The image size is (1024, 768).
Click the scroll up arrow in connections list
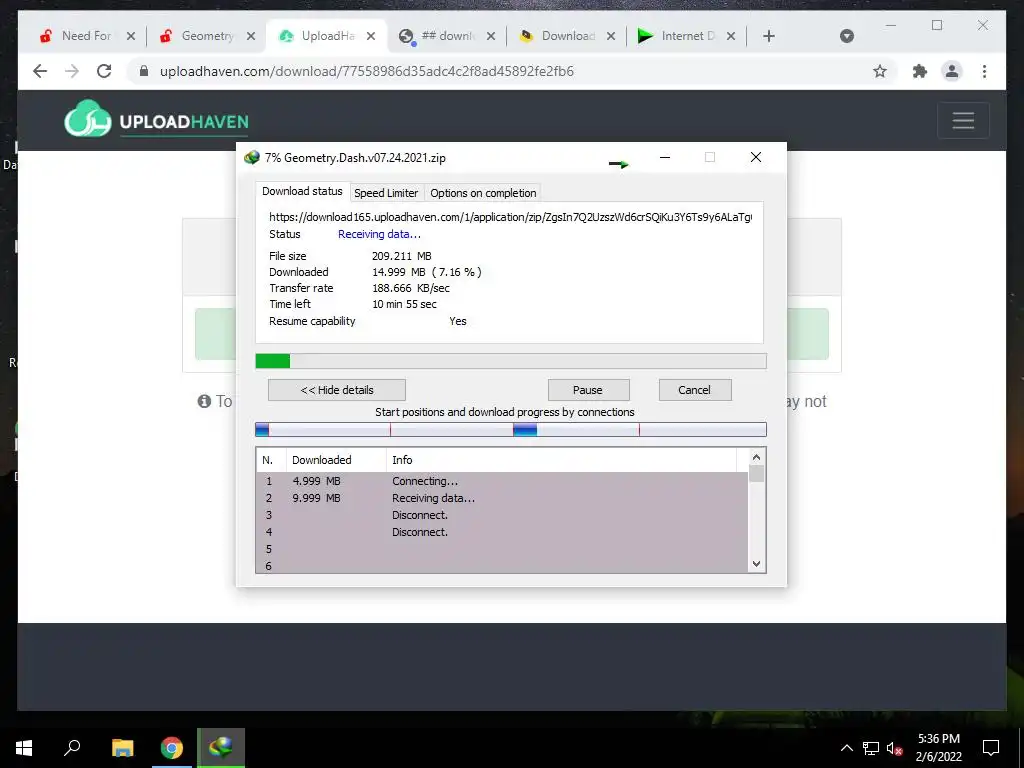[756, 457]
